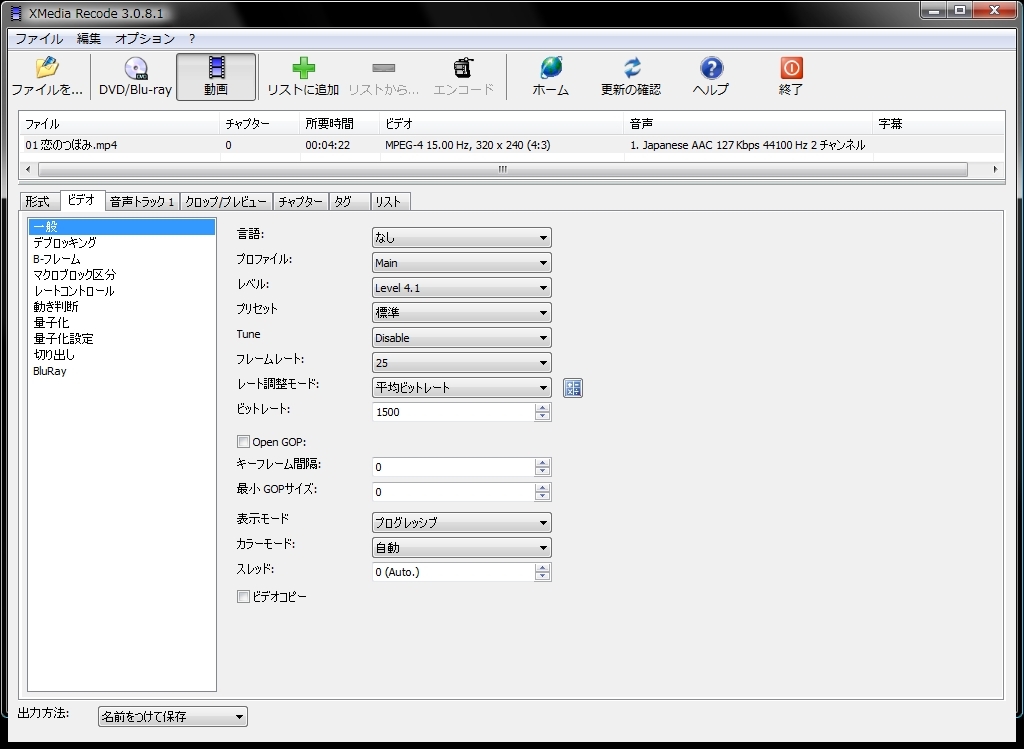Click the green plus リストに追加 icon
Screen dimensions: 1024x749
pos(303,69)
